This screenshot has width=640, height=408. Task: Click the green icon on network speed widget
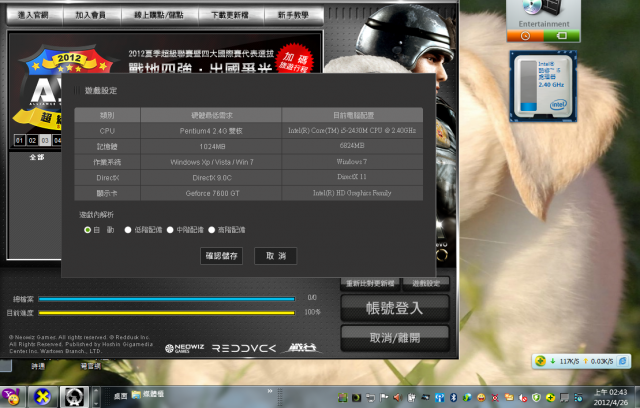[x=540, y=361]
